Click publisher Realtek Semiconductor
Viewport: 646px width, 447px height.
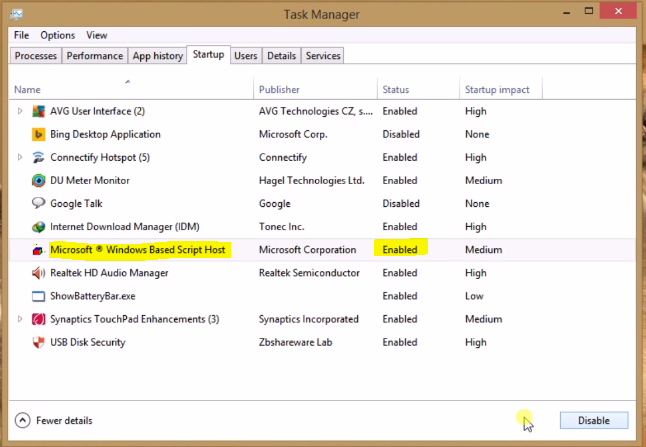coord(309,273)
